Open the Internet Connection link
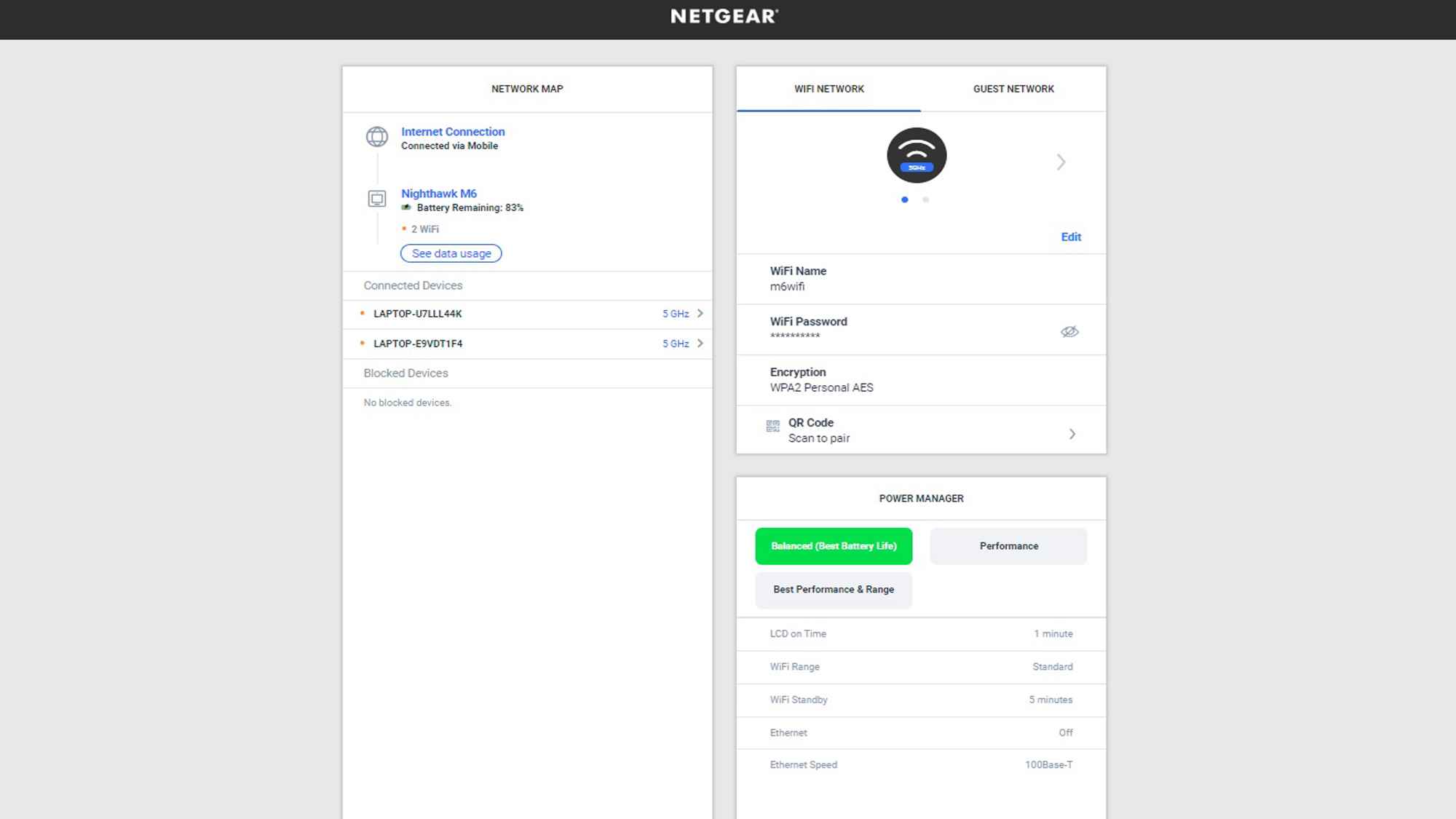Viewport: 1456px width, 819px height. (x=453, y=132)
